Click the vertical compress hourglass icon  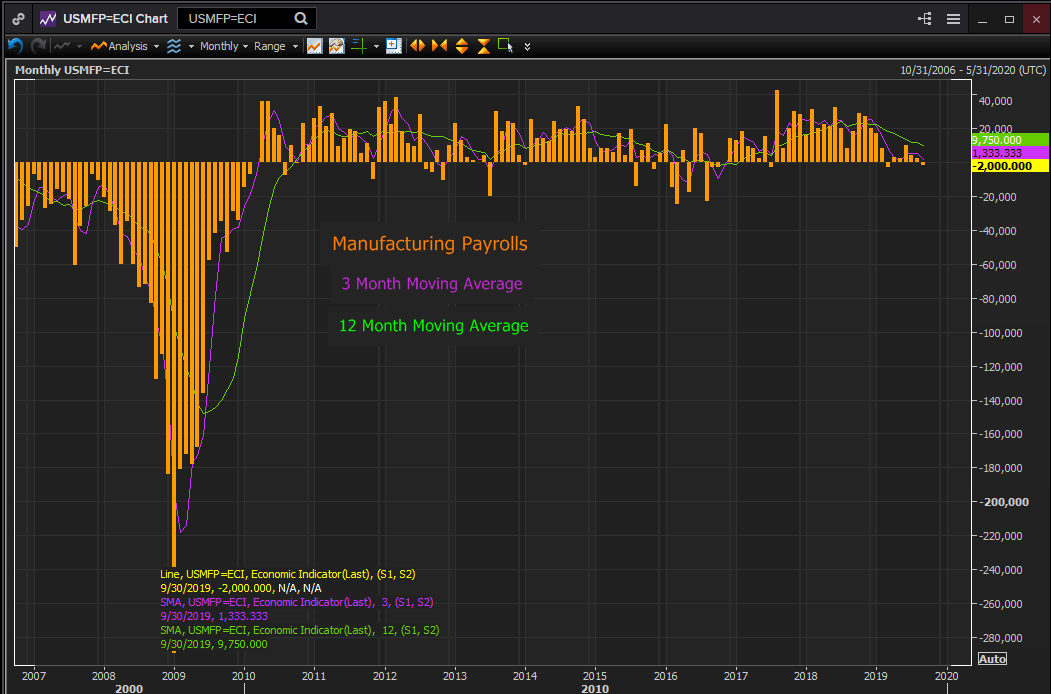[x=484, y=46]
